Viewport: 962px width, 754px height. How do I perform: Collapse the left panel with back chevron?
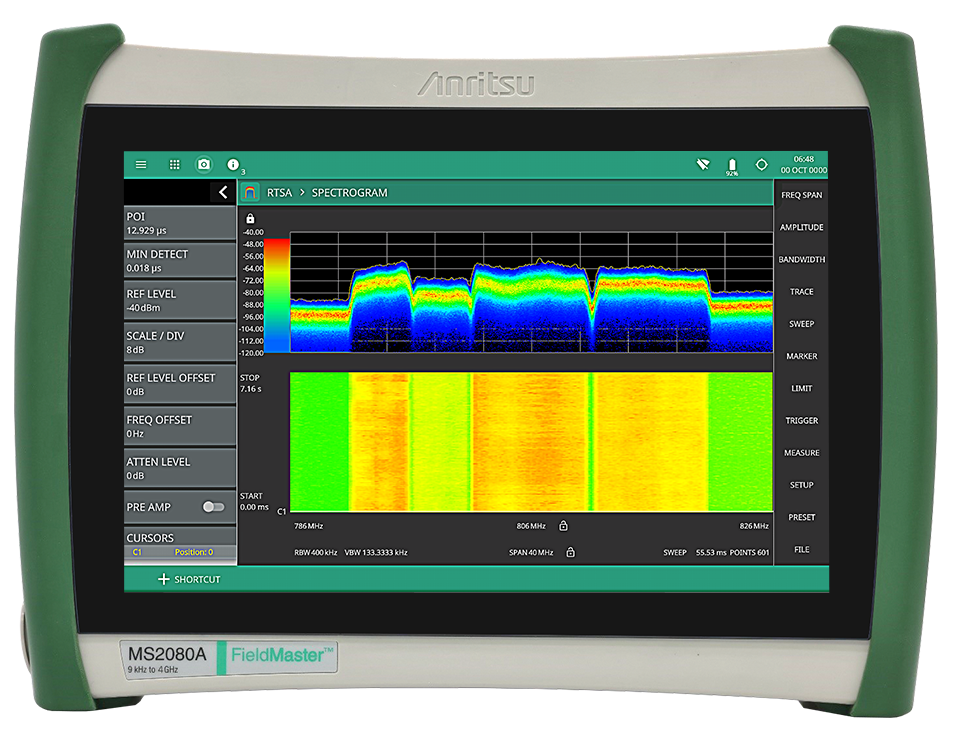[223, 192]
